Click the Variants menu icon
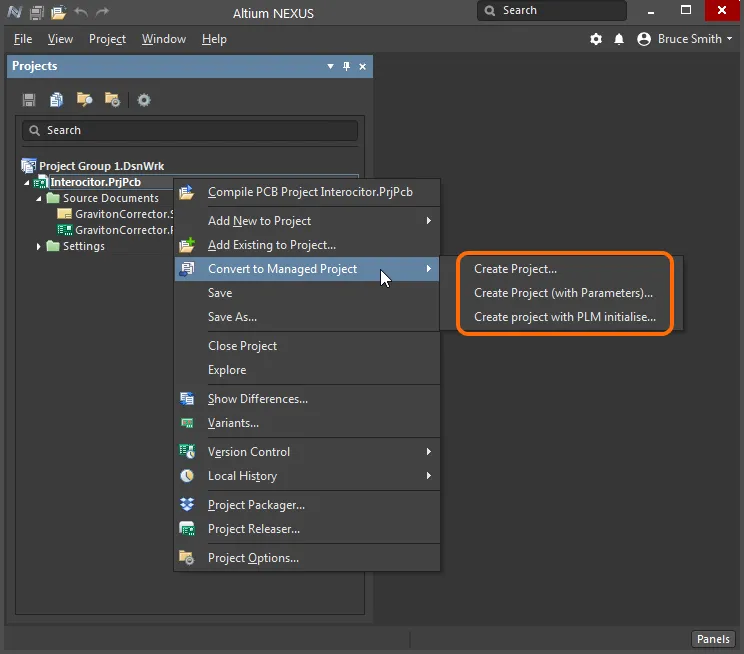 [187, 423]
